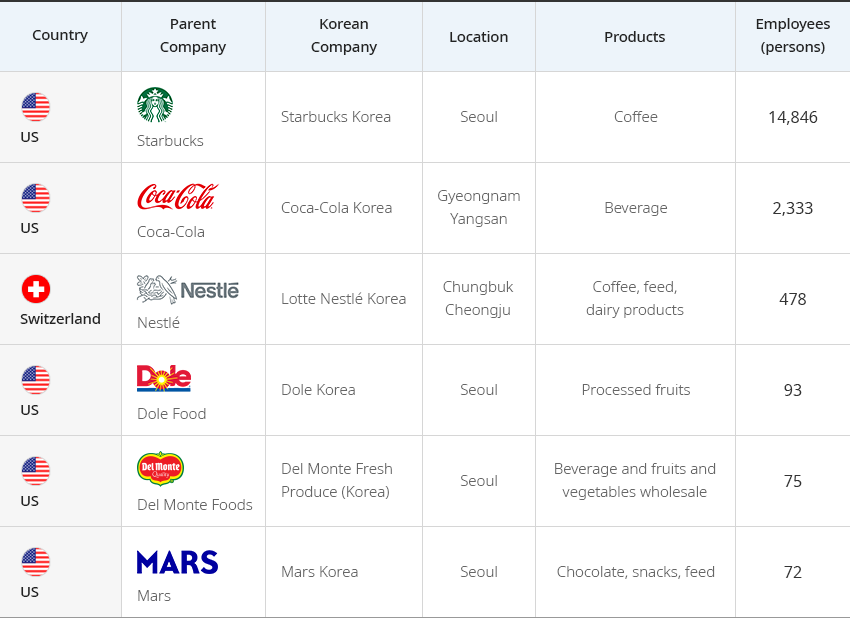Select the Employees (persons) column header

tap(793, 36)
